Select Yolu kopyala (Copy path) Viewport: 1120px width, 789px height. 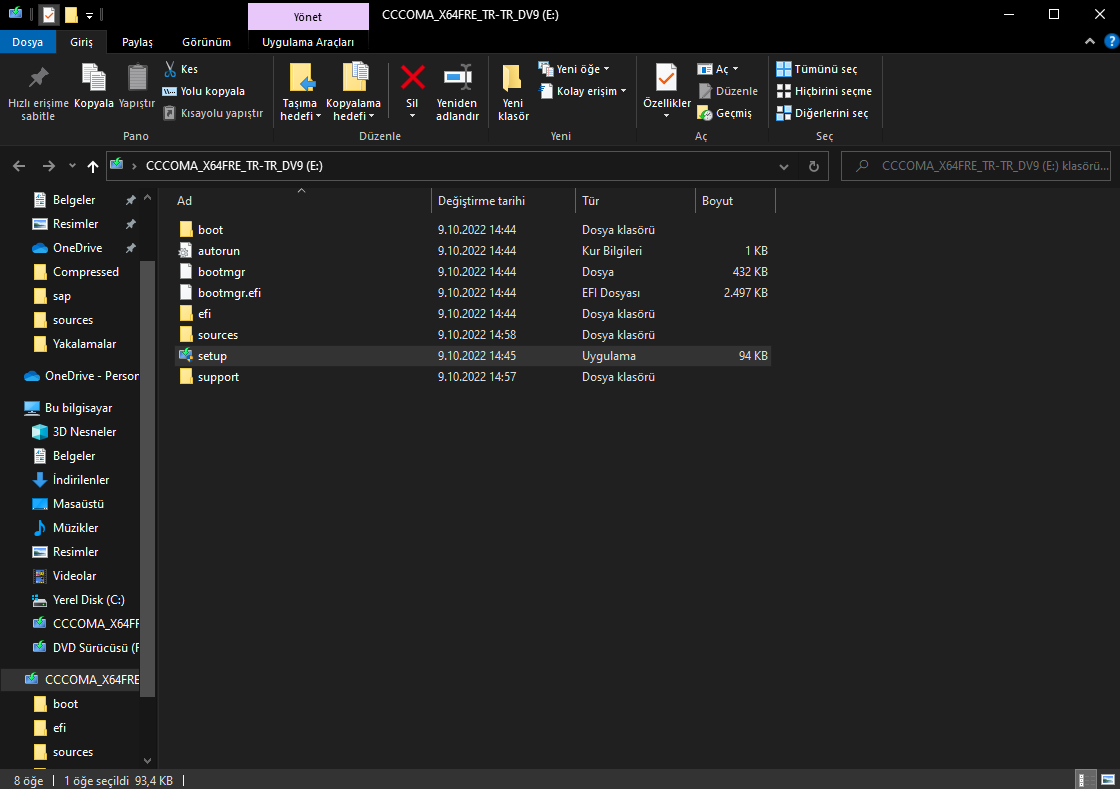click(x=204, y=91)
